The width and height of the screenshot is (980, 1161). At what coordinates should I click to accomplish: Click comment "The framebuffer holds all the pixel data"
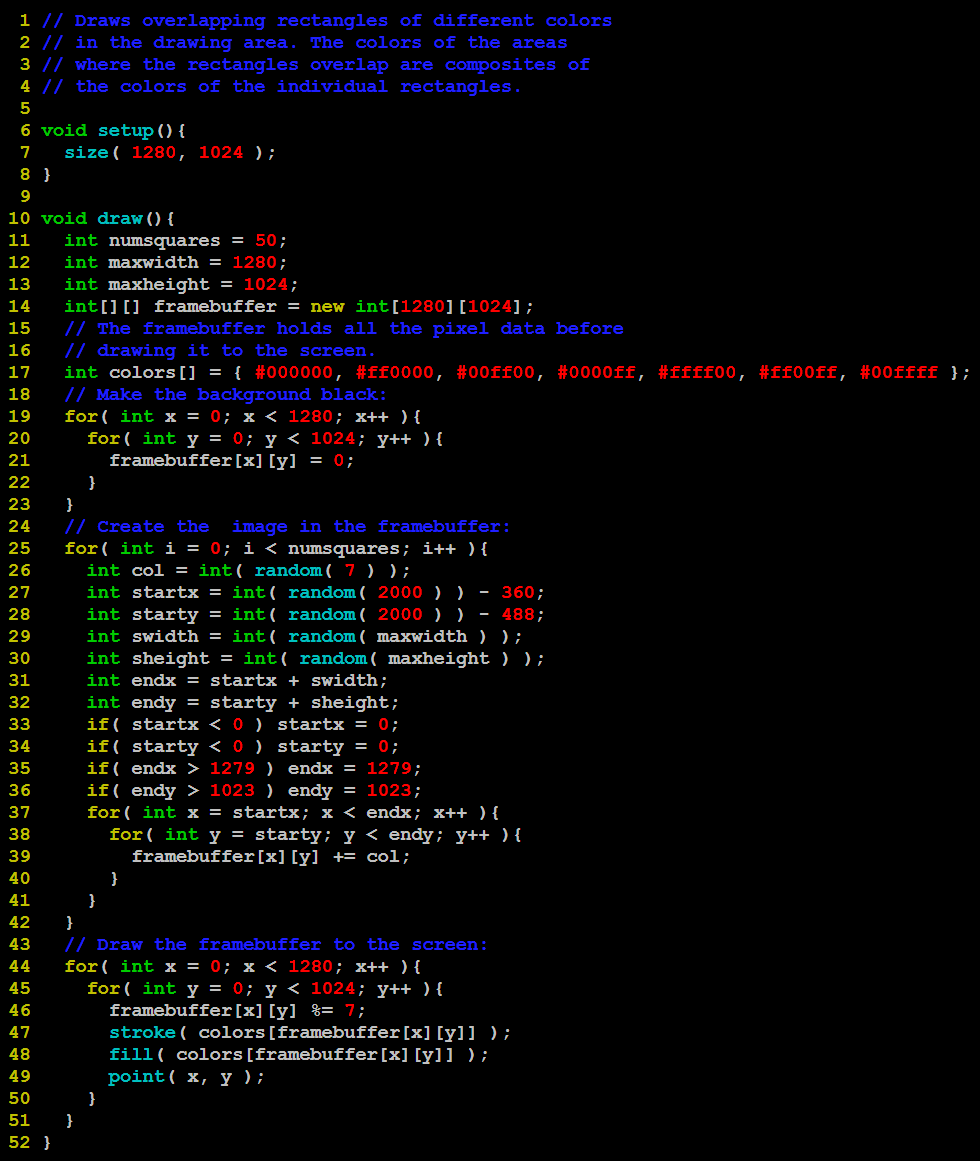pos(320,329)
